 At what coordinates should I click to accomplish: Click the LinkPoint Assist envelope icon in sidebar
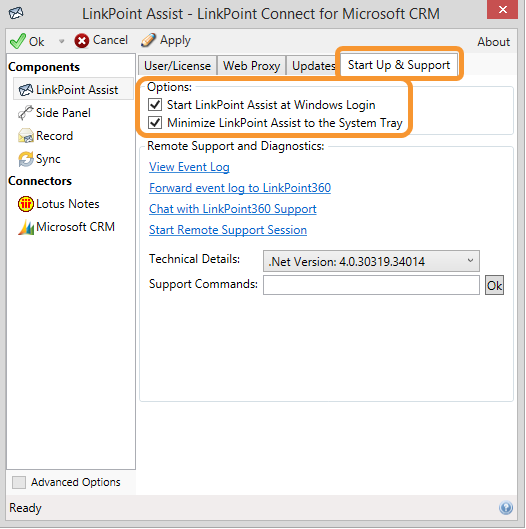pos(26,90)
